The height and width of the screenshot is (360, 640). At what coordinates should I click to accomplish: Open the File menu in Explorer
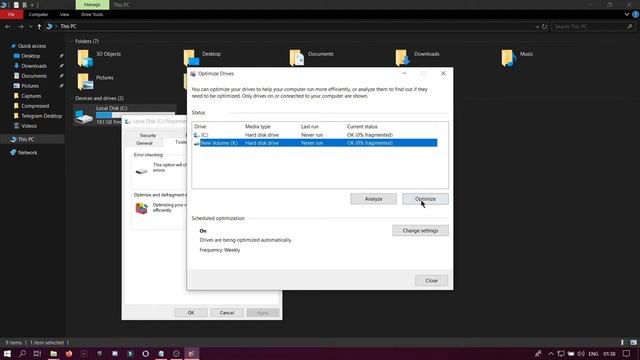point(11,14)
